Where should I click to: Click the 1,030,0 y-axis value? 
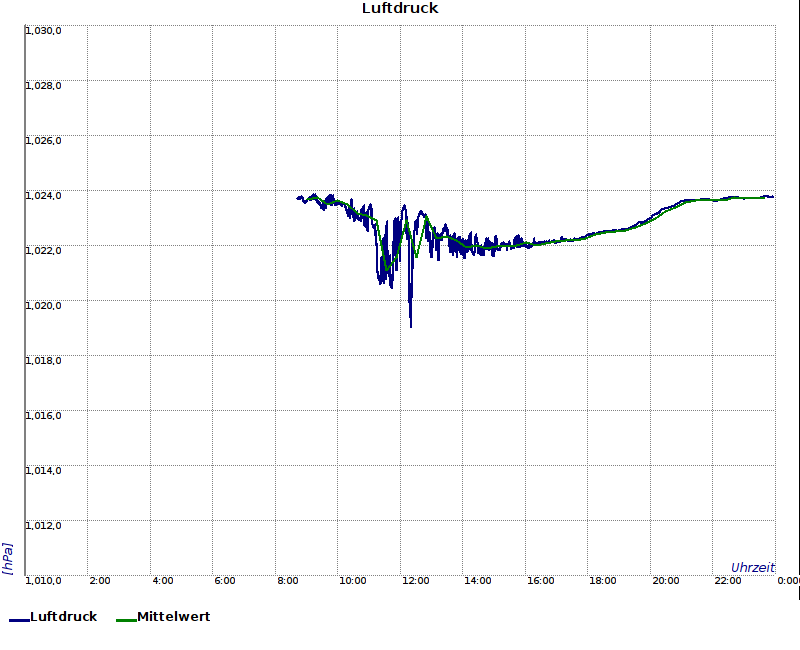tap(43, 31)
